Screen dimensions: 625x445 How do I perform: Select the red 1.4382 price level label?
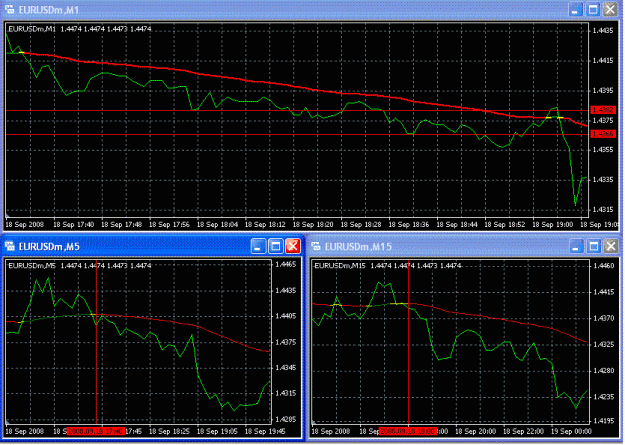coord(603,110)
